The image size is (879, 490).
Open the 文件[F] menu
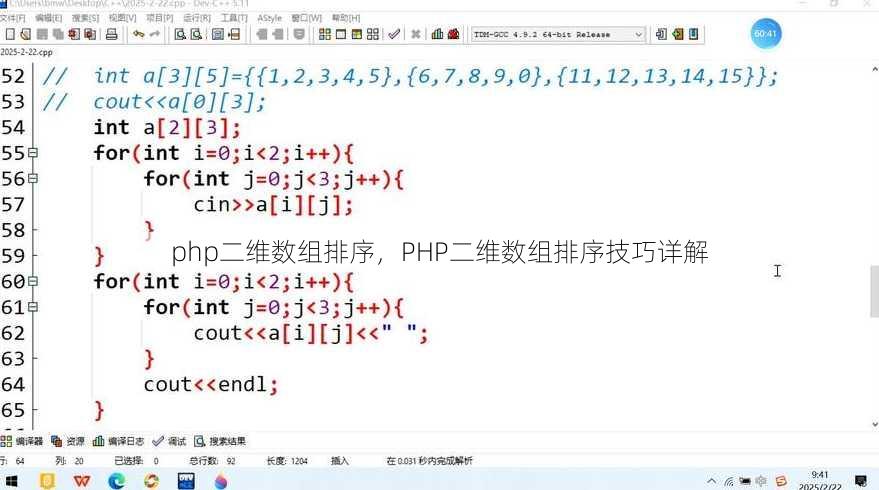tap(12, 18)
